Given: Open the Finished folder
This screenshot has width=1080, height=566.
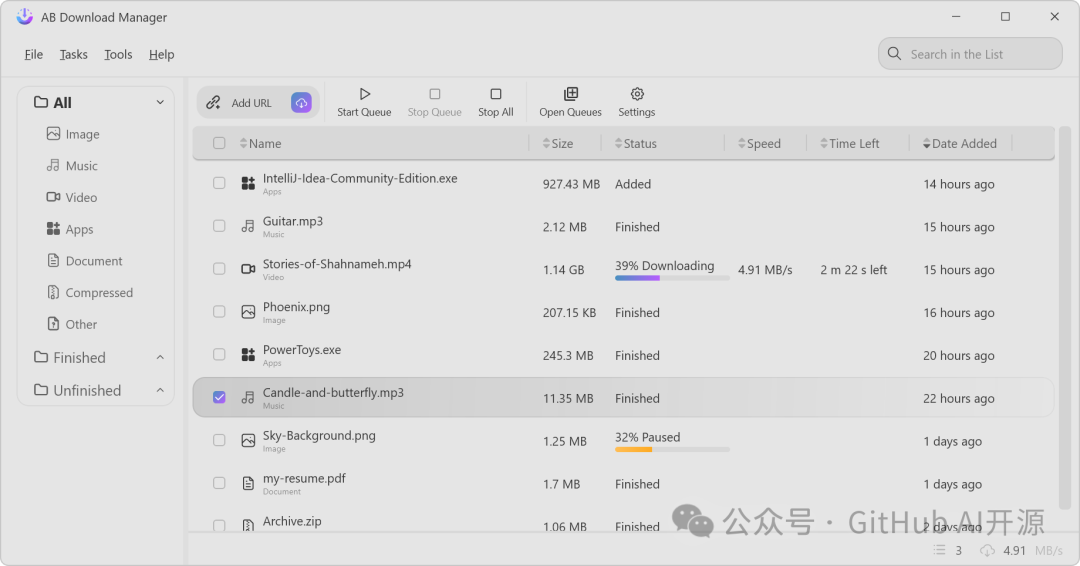Looking at the screenshot, I should coord(70,357).
